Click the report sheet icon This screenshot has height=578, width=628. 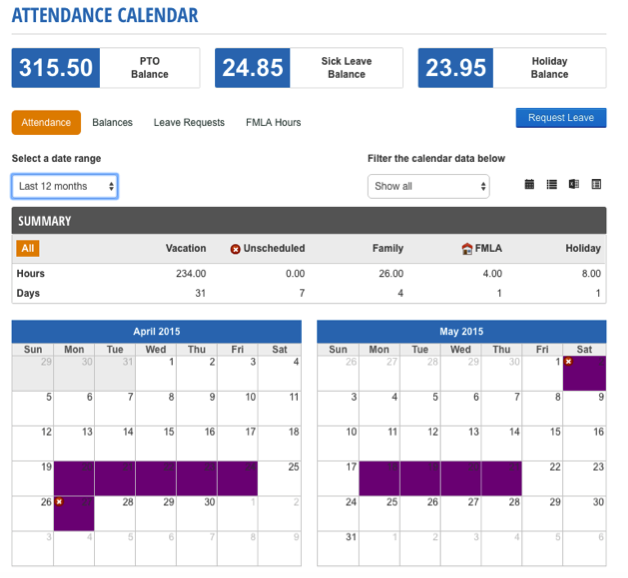(x=596, y=185)
